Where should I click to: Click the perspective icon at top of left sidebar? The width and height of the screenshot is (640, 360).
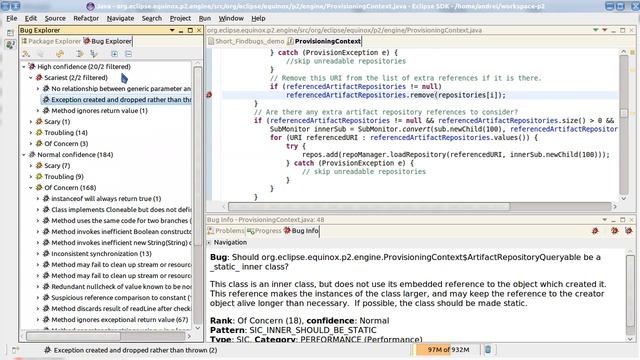click(x=10, y=33)
